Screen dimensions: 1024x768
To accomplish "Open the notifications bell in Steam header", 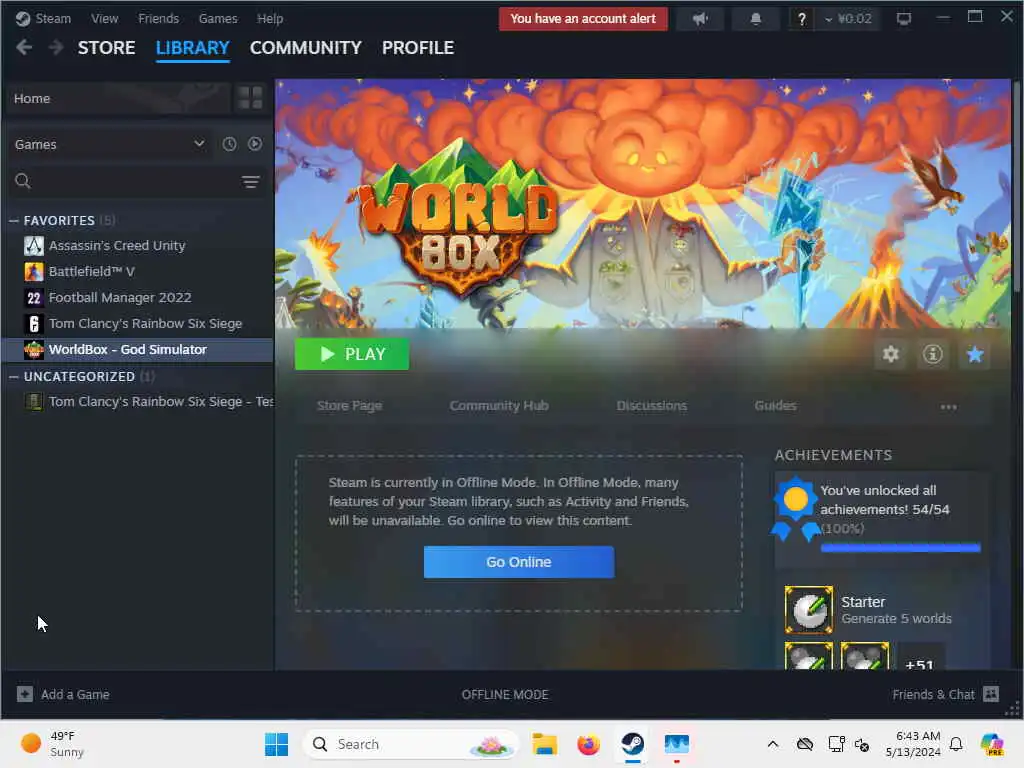I will click(x=756, y=19).
